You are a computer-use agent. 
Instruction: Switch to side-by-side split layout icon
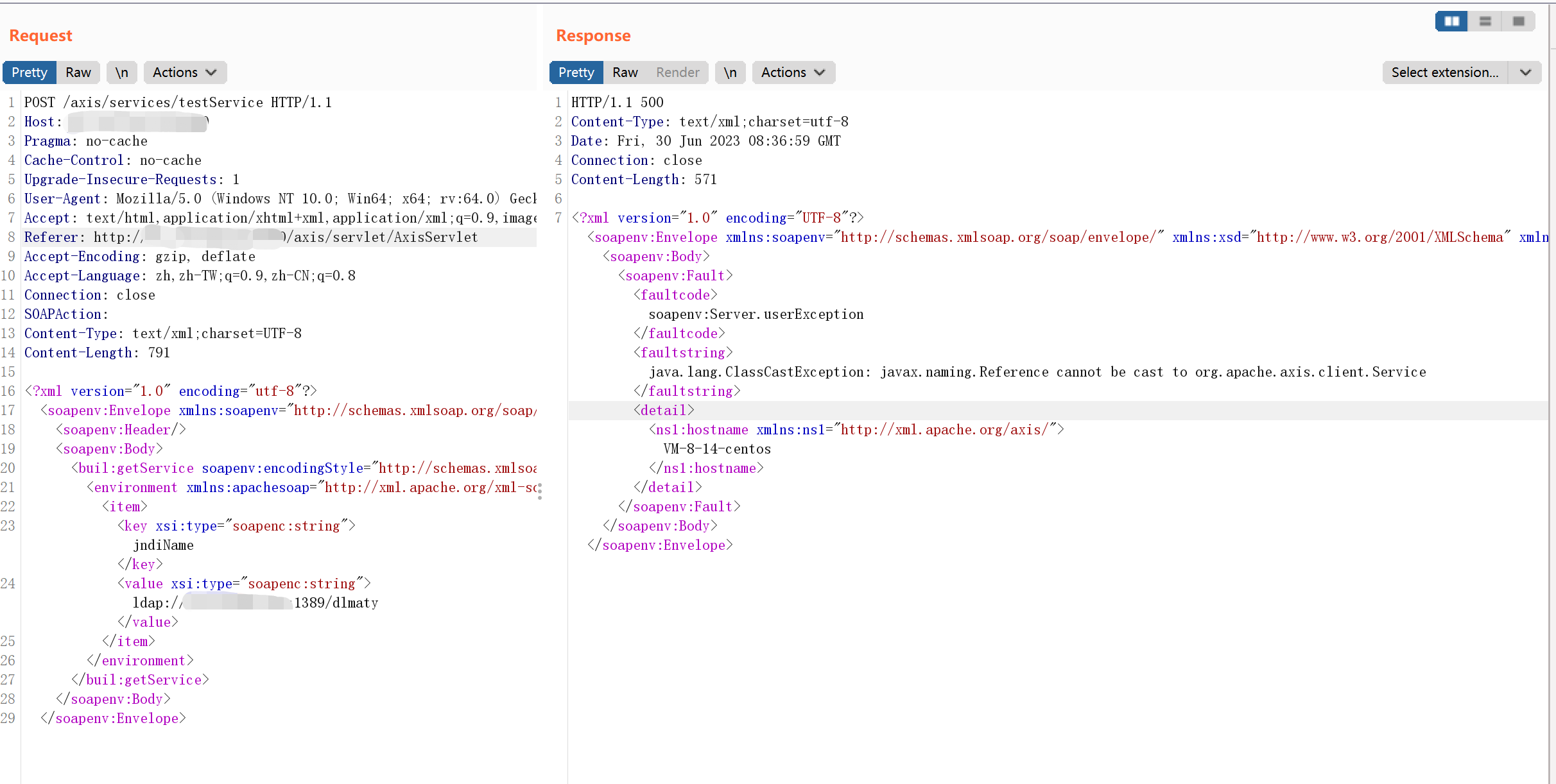tap(1451, 21)
